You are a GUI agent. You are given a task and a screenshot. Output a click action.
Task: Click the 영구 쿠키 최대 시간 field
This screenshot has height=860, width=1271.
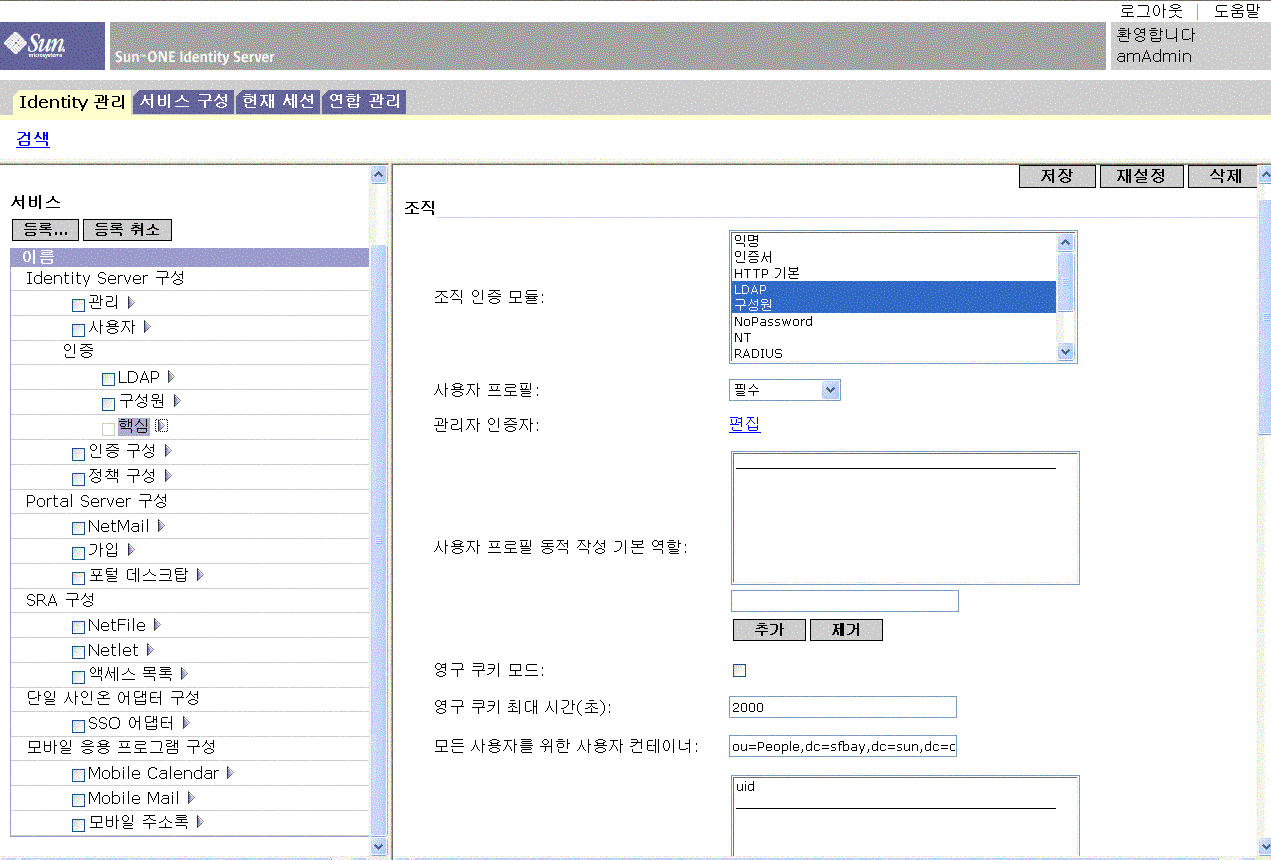coord(843,707)
